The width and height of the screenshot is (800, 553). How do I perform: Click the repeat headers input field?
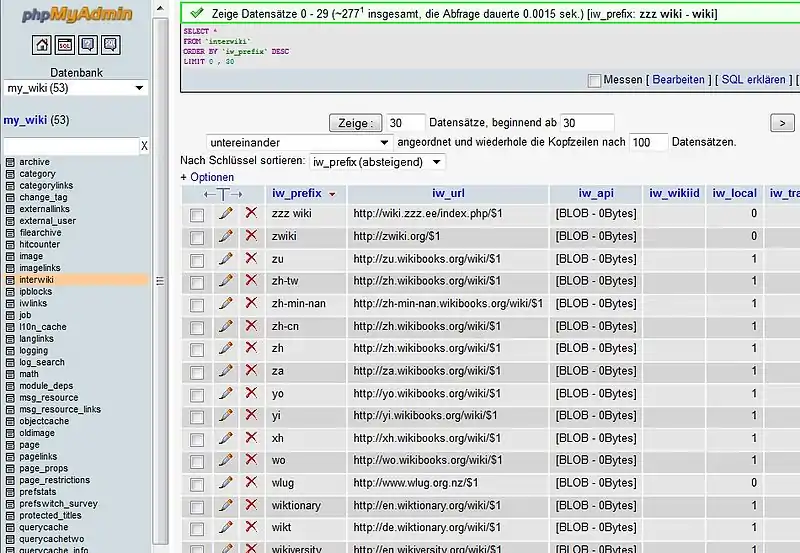tap(648, 142)
